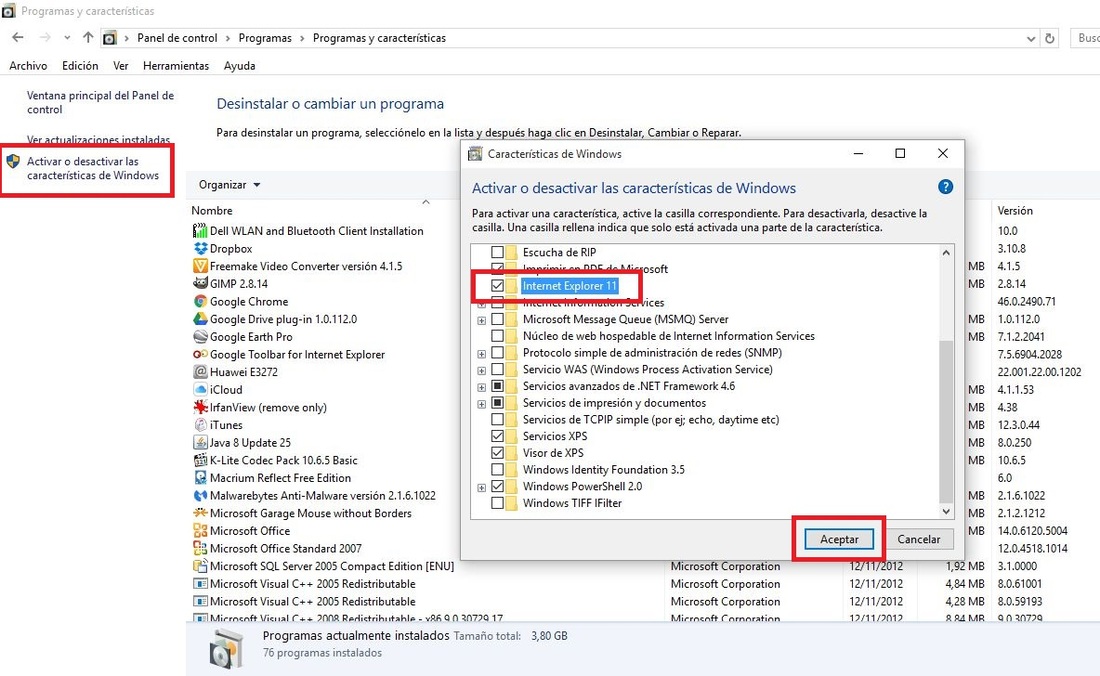Refresh the Control Panel address bar
Screen dimensions: 1100x676
(x=1049, y=39)
